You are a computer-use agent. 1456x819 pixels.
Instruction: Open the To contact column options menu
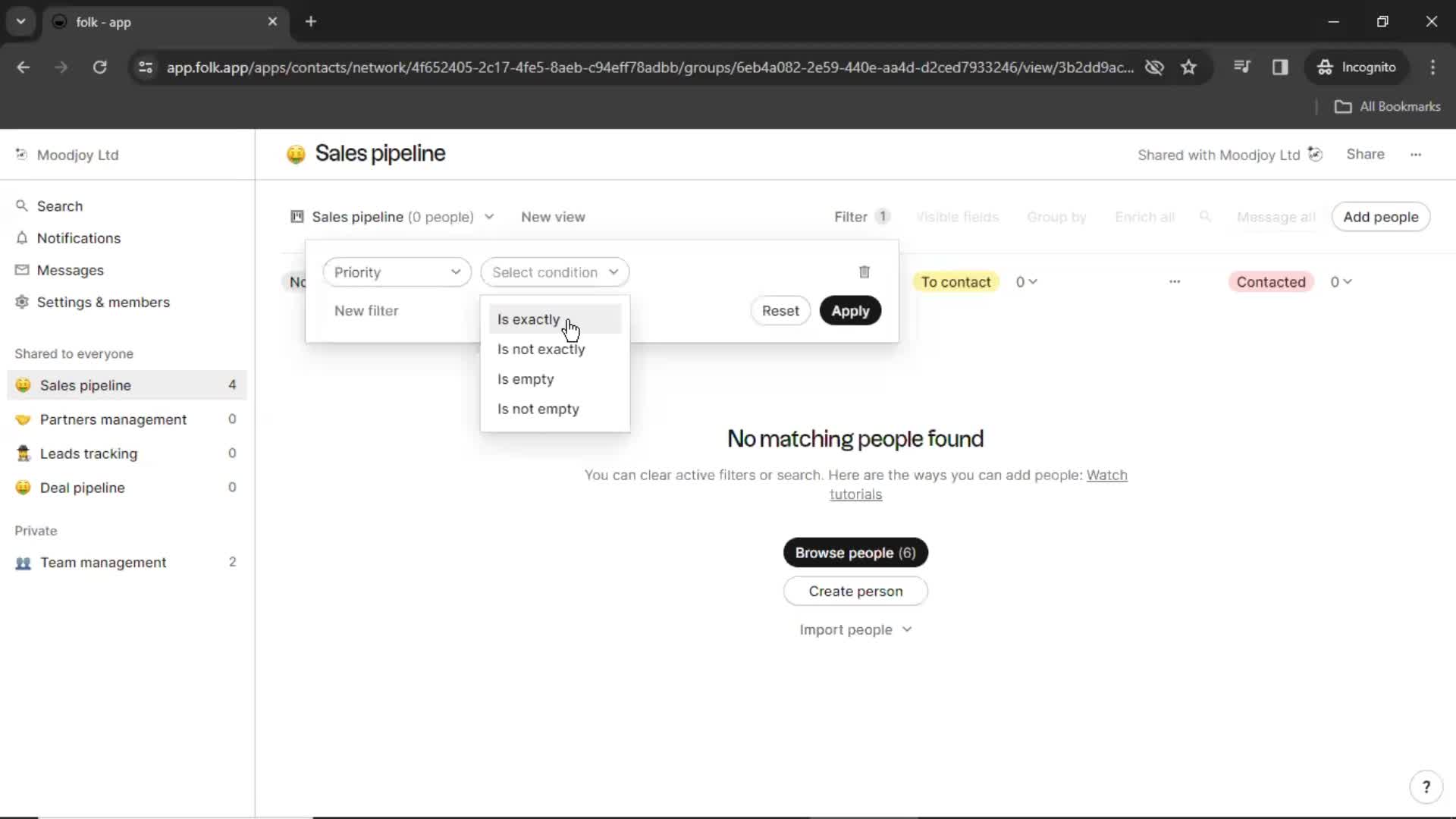pyautogui.click(x=1175, y=282)
